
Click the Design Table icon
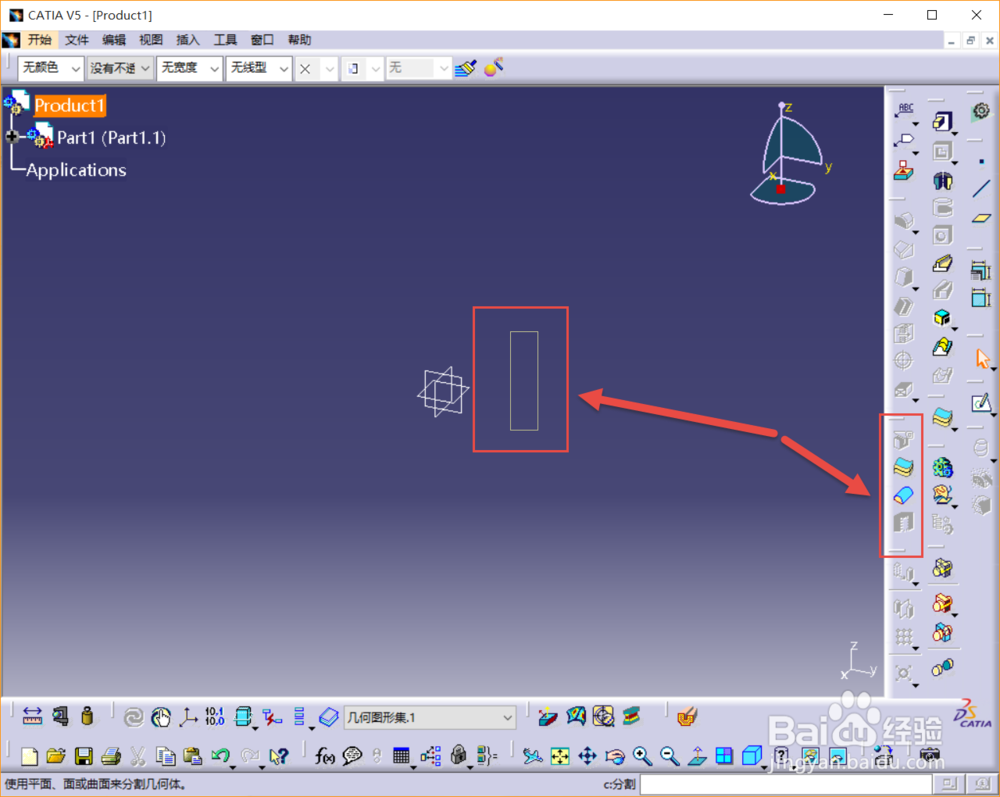click(401, 756)
